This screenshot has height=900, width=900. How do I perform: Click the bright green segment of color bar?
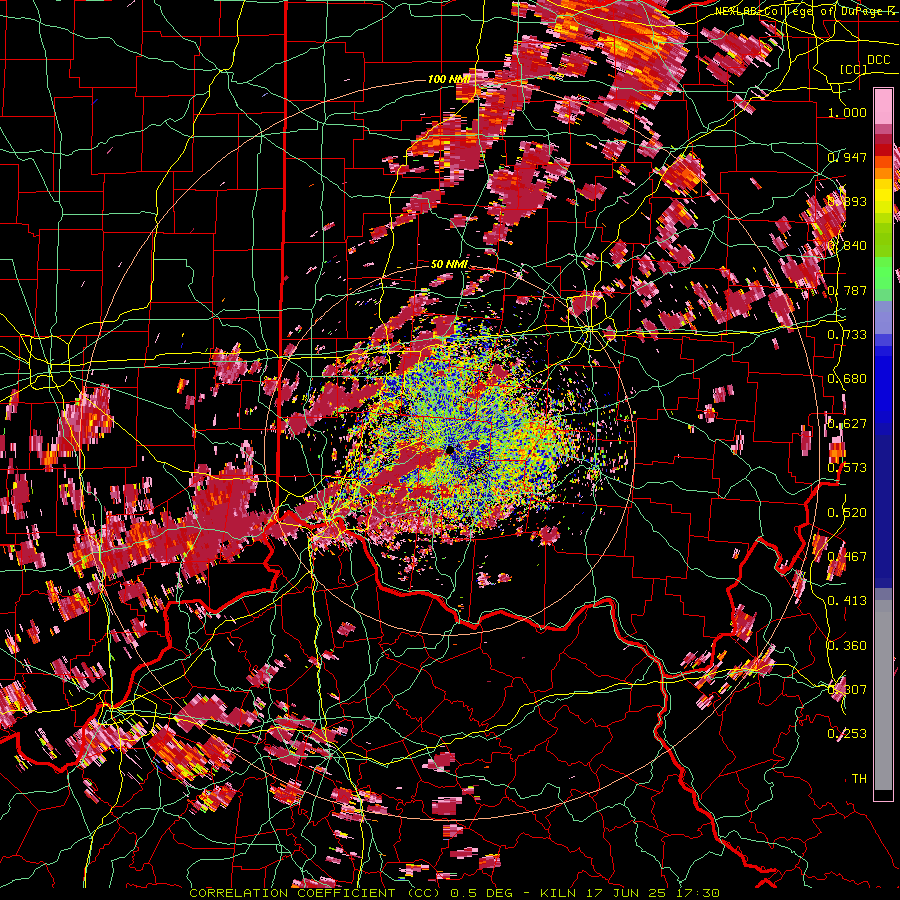[x=883, y=273]
